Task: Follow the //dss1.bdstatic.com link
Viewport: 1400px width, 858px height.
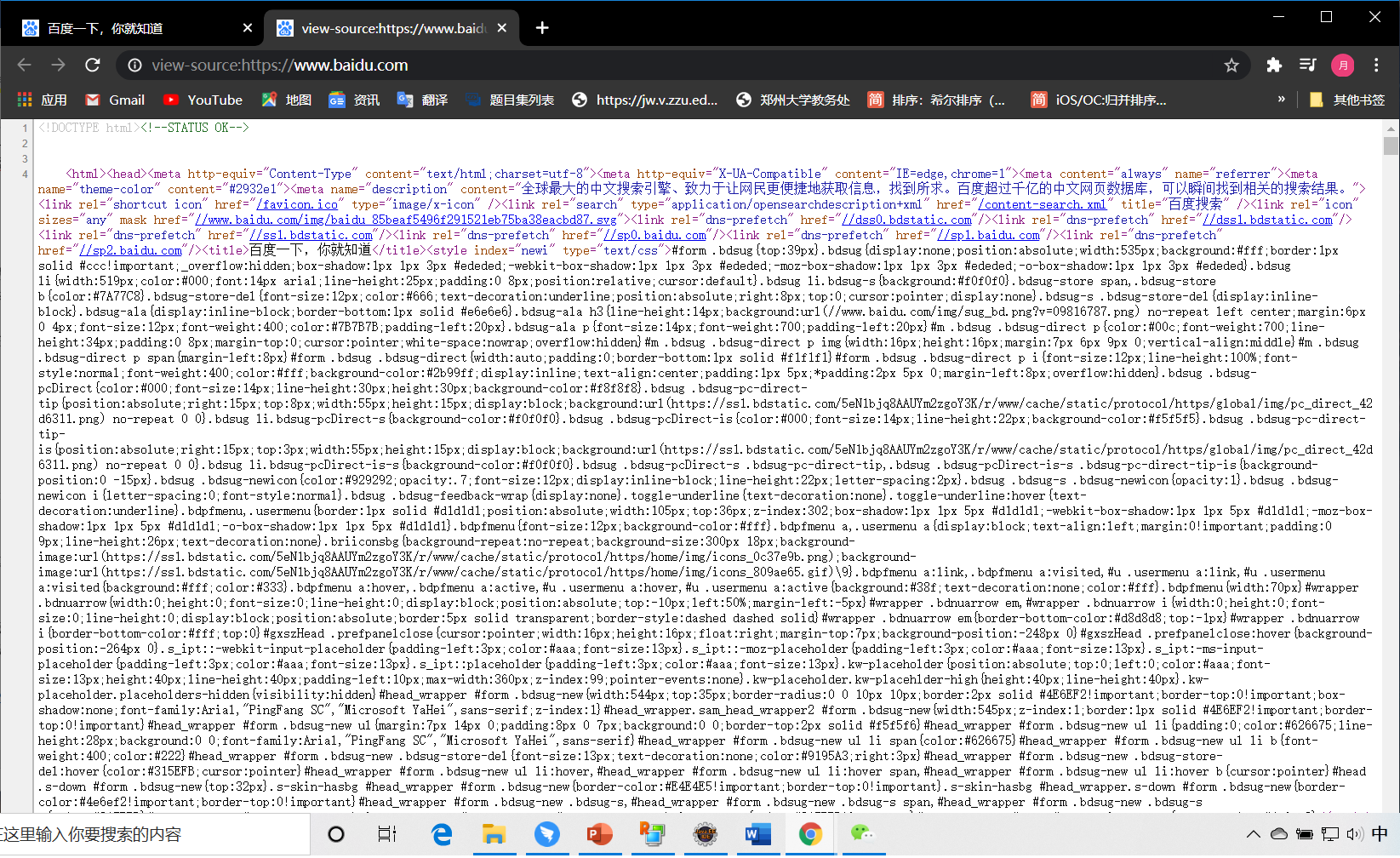Action: [x=1267, y=220]
